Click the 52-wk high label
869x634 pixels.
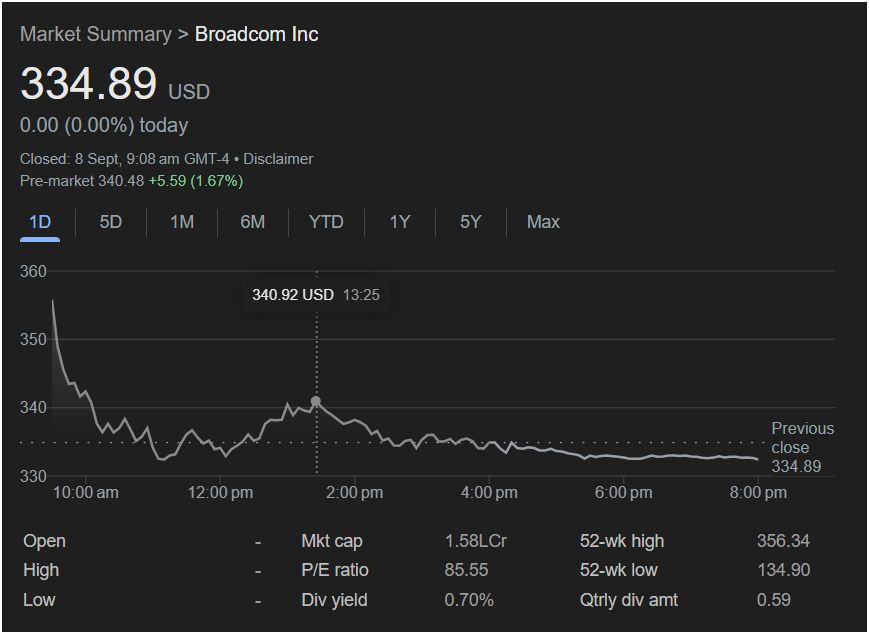click(x=622, y=541)
